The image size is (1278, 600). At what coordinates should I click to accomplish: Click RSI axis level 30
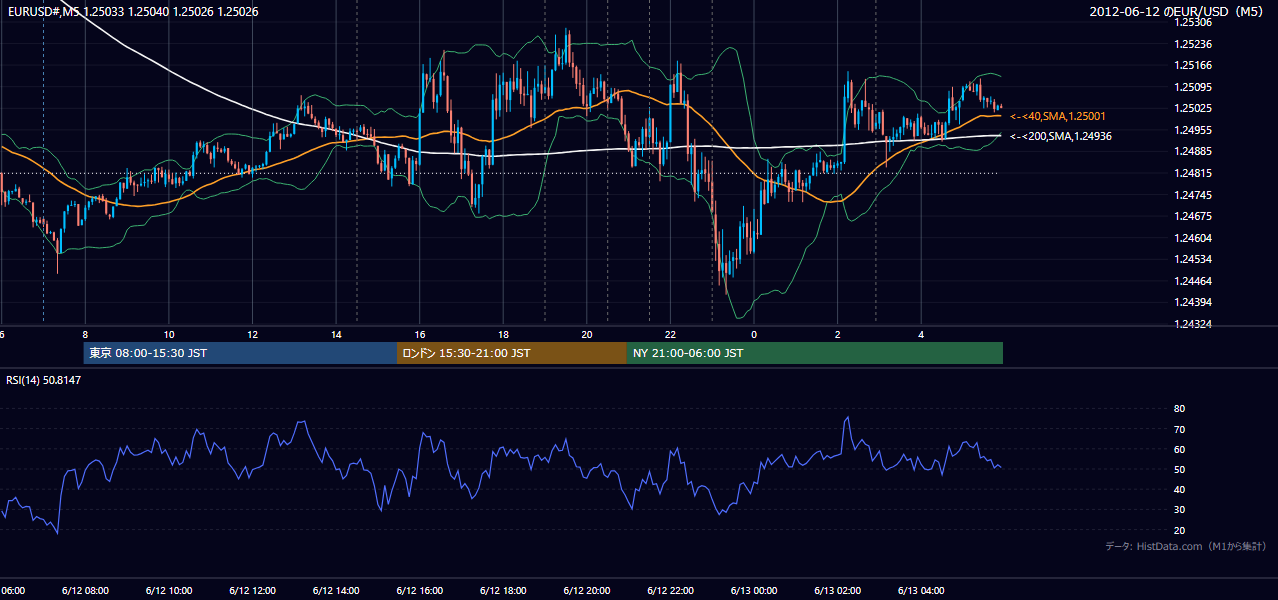tap(1180, 510)
